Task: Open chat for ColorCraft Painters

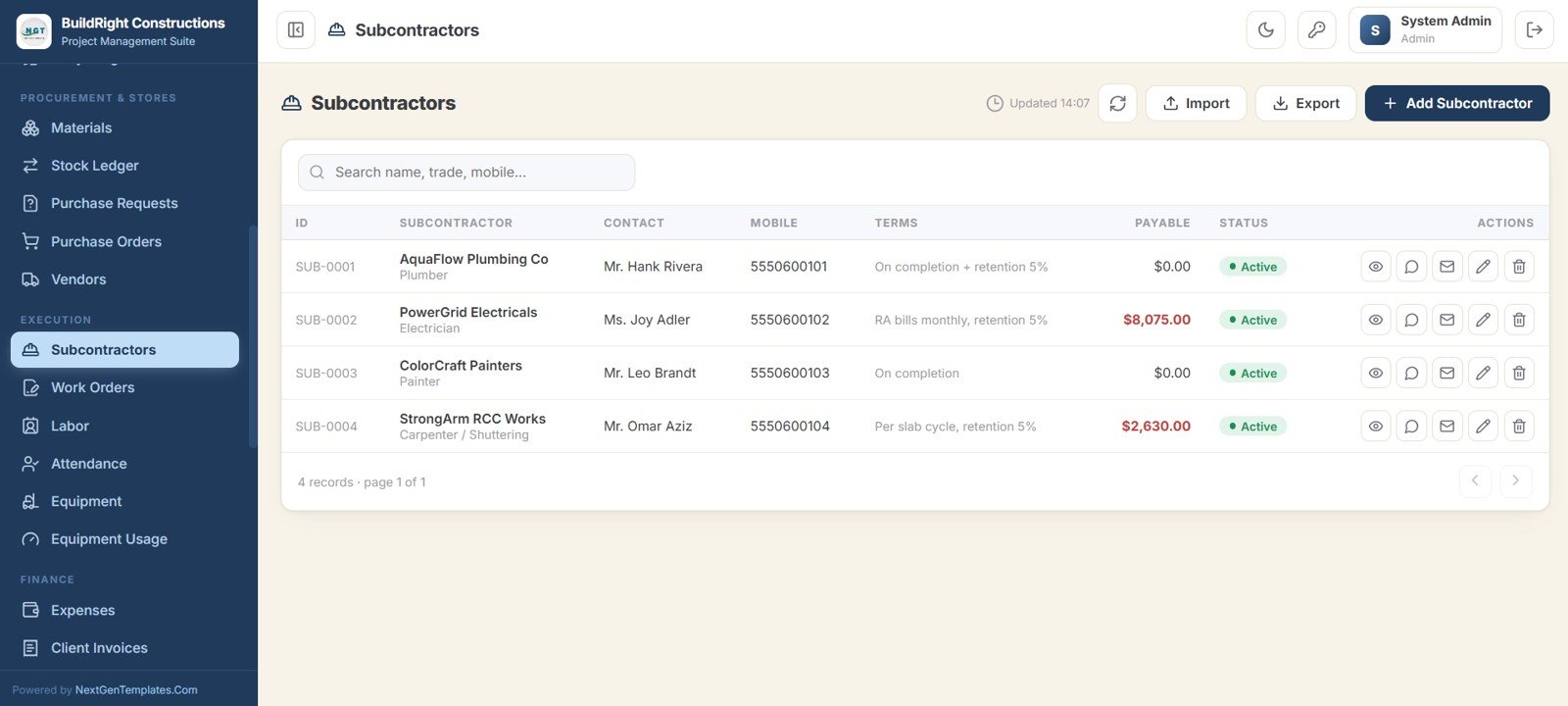Action: (1411, 373)
